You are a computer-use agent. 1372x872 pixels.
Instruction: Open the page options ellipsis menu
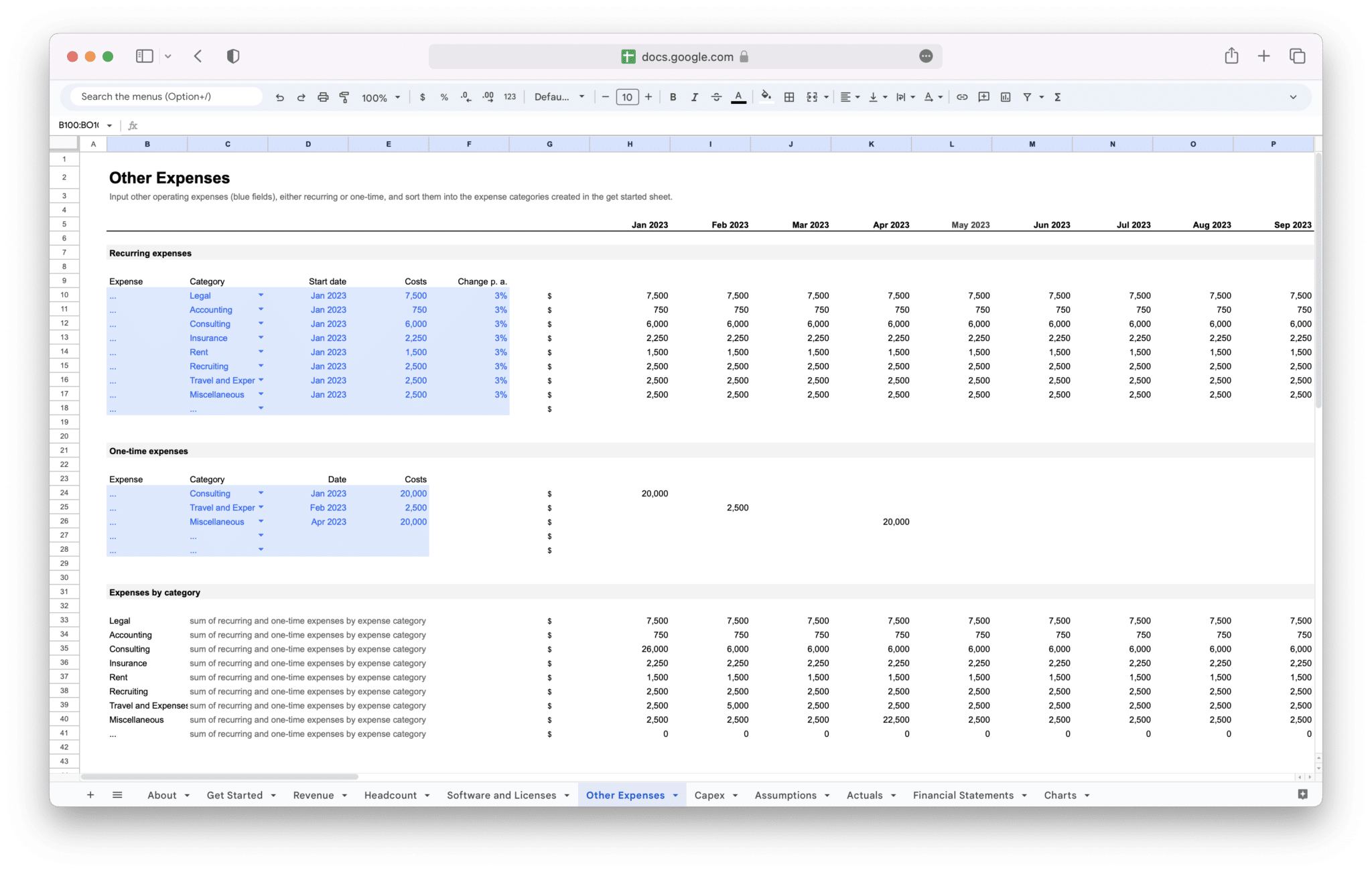pos(926,56)
